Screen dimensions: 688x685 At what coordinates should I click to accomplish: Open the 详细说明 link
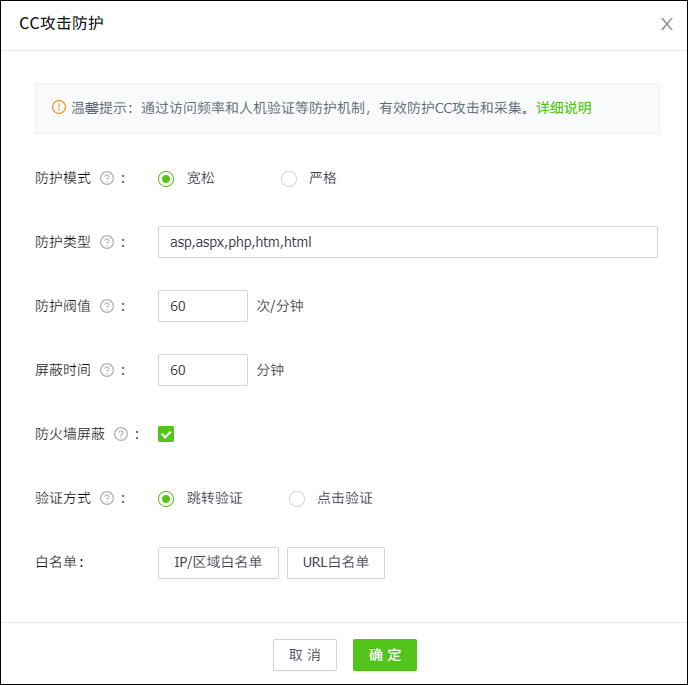pos(564,107)
